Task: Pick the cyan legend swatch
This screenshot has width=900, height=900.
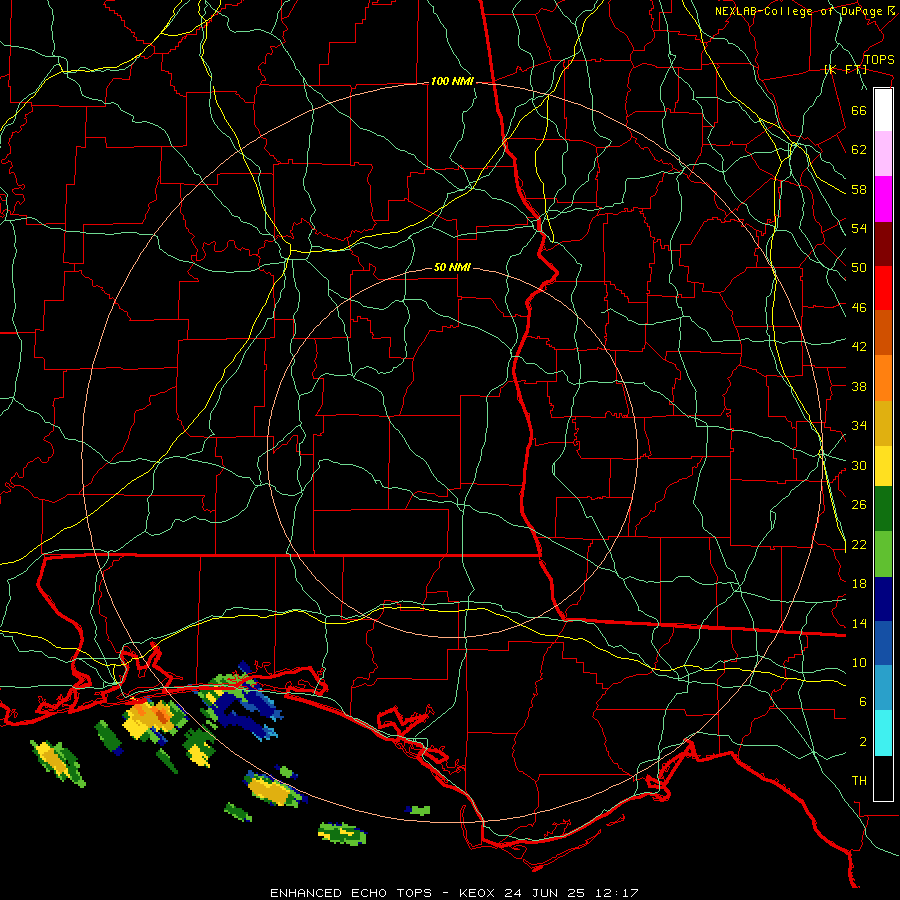Action: (883, 733)
